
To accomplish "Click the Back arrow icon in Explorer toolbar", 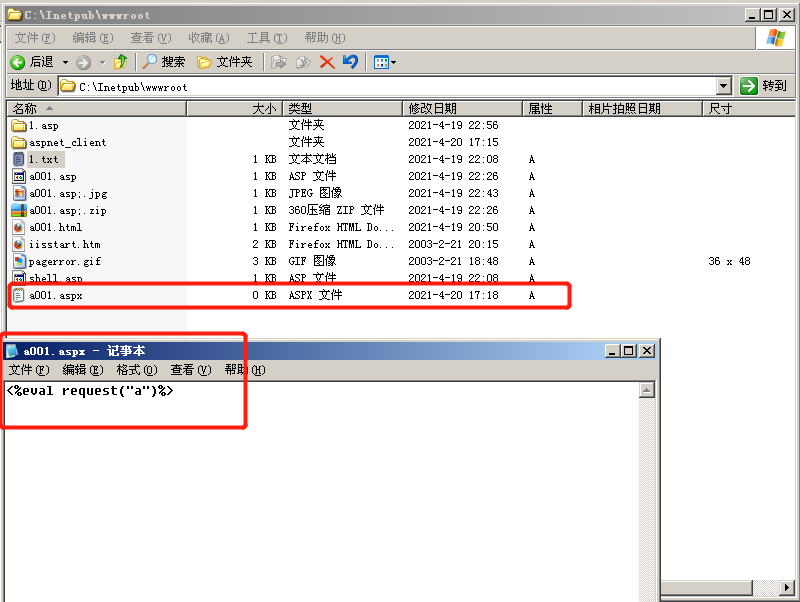I will (x=17, y=62).
